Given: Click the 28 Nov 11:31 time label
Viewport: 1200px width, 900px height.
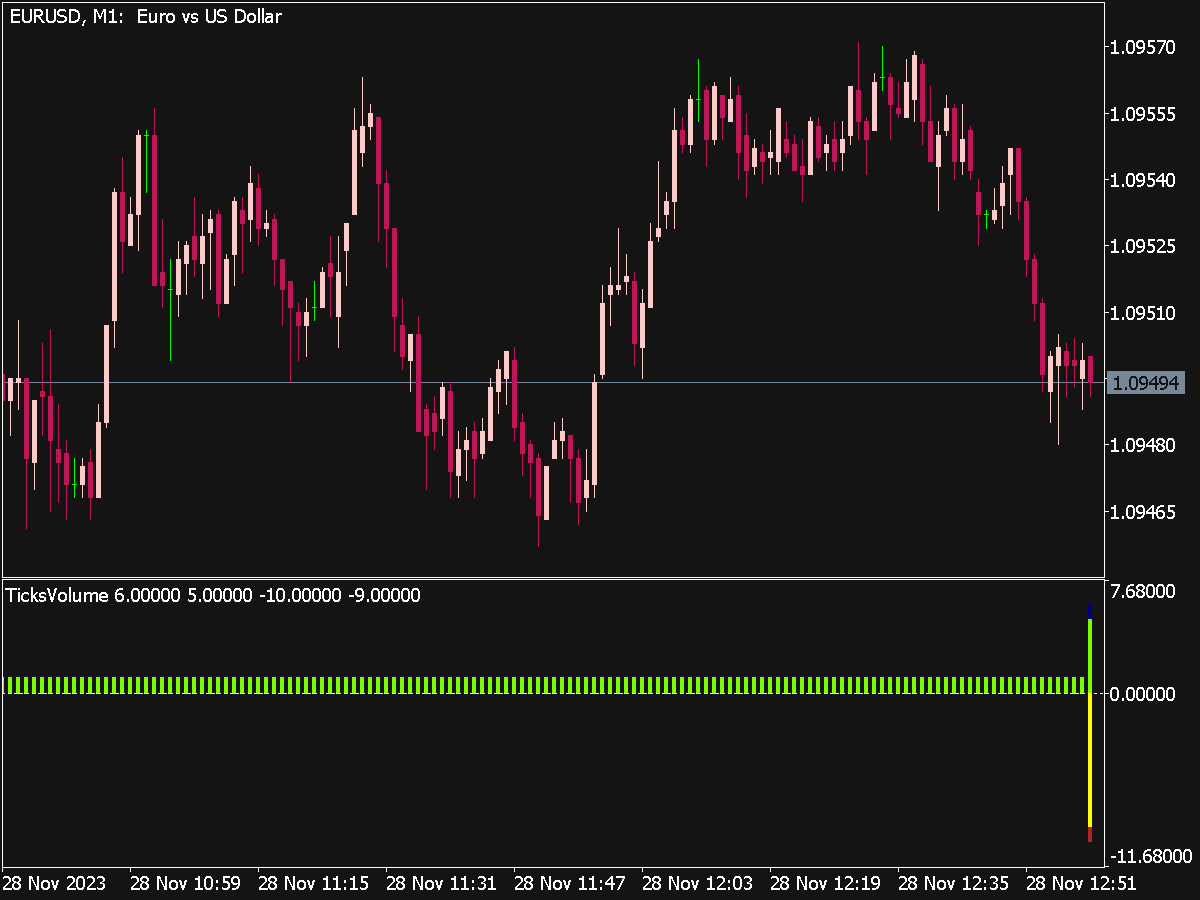Looking at the screenshot, I should point(441,884).
